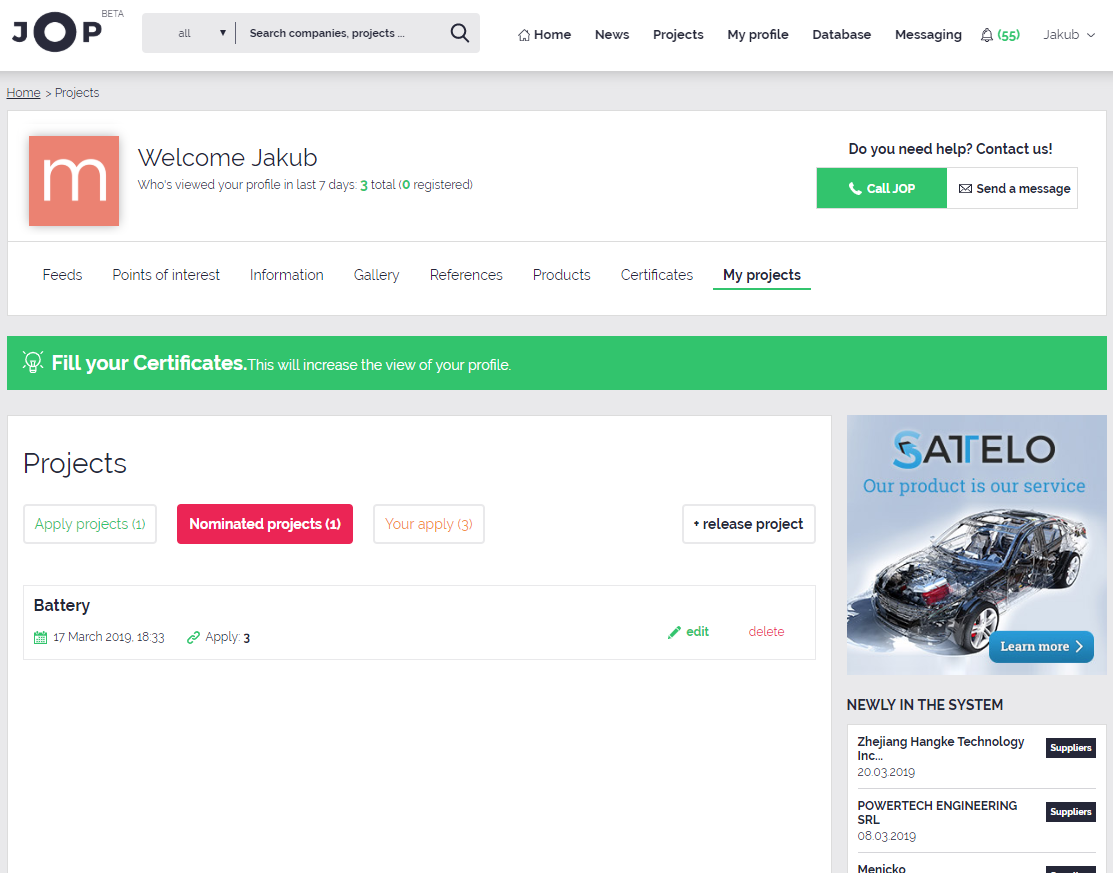Click the (55) notification count
The image size is (1113, 873).
click(1009, 35)
